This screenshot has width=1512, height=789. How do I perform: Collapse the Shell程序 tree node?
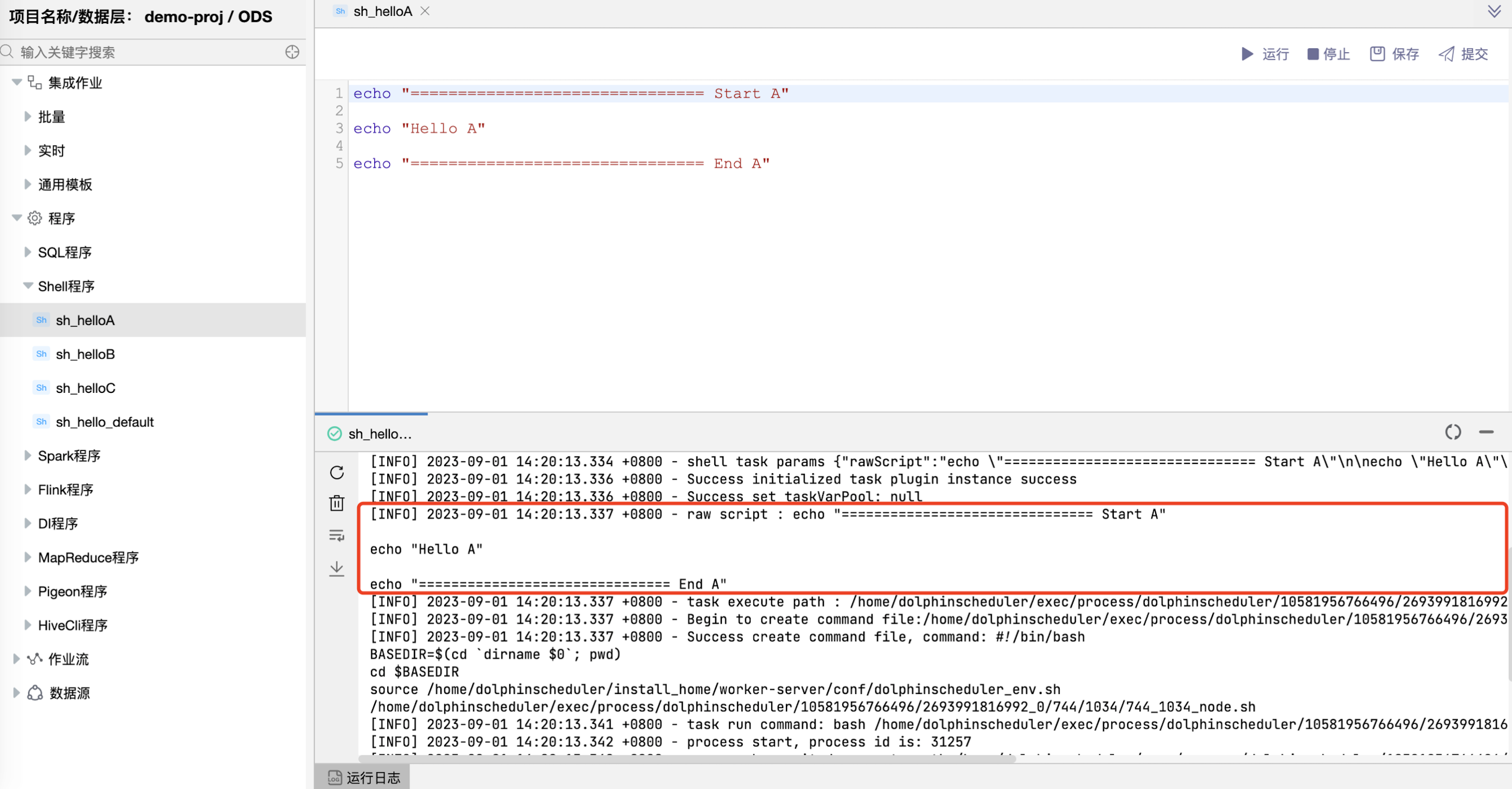point(28,286)
